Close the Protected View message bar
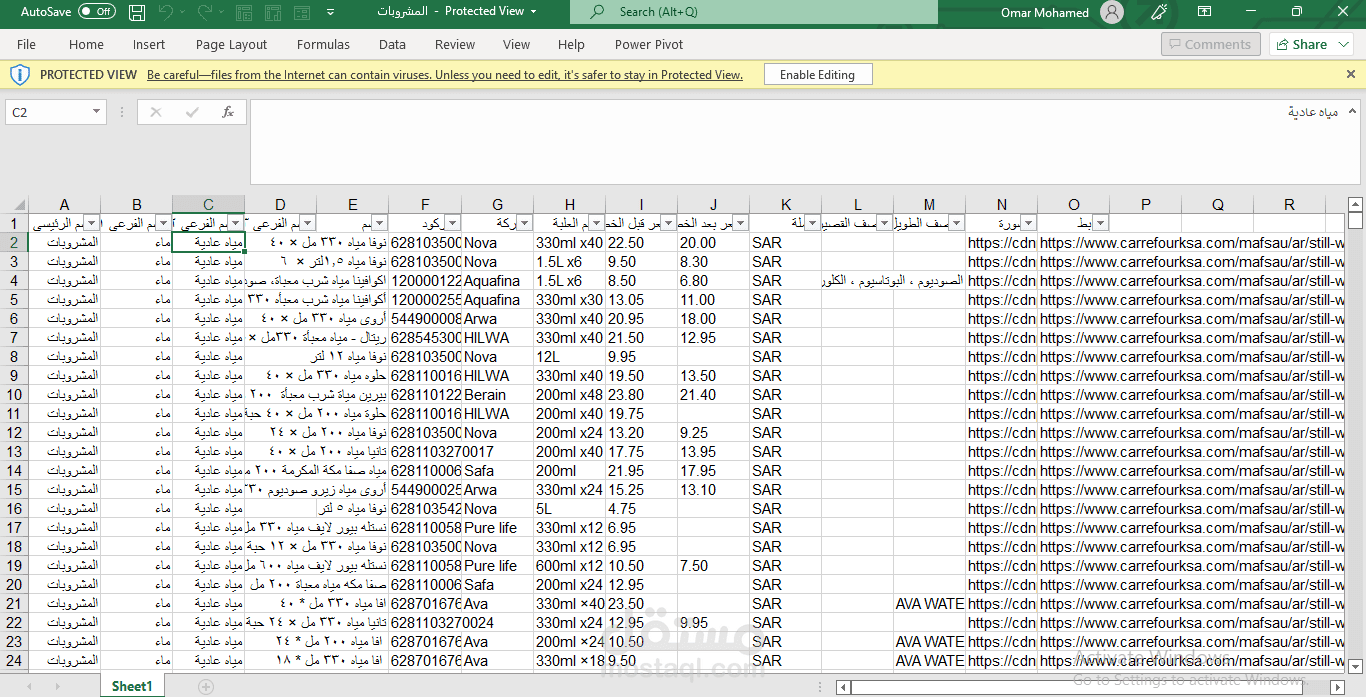 point(1350,75)
